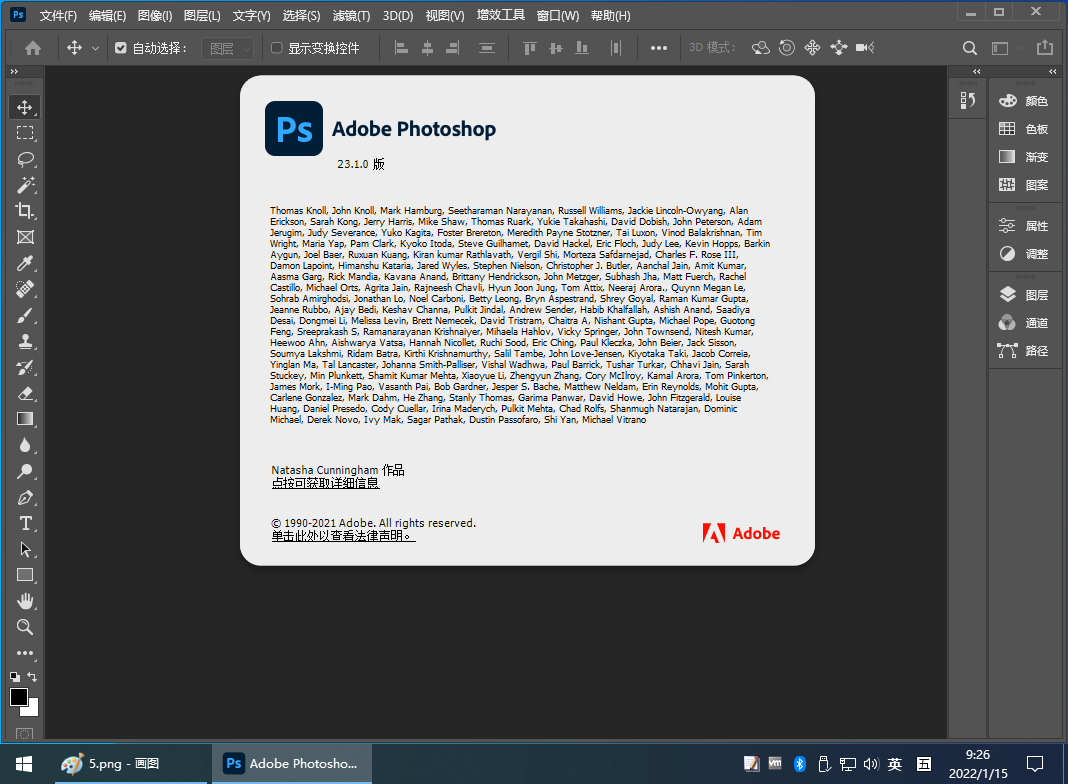Image resolution: width=1068 pixels, height=784 pixels.
Task: Select the Rectangular Marquee tool
Action: [25, 134]
